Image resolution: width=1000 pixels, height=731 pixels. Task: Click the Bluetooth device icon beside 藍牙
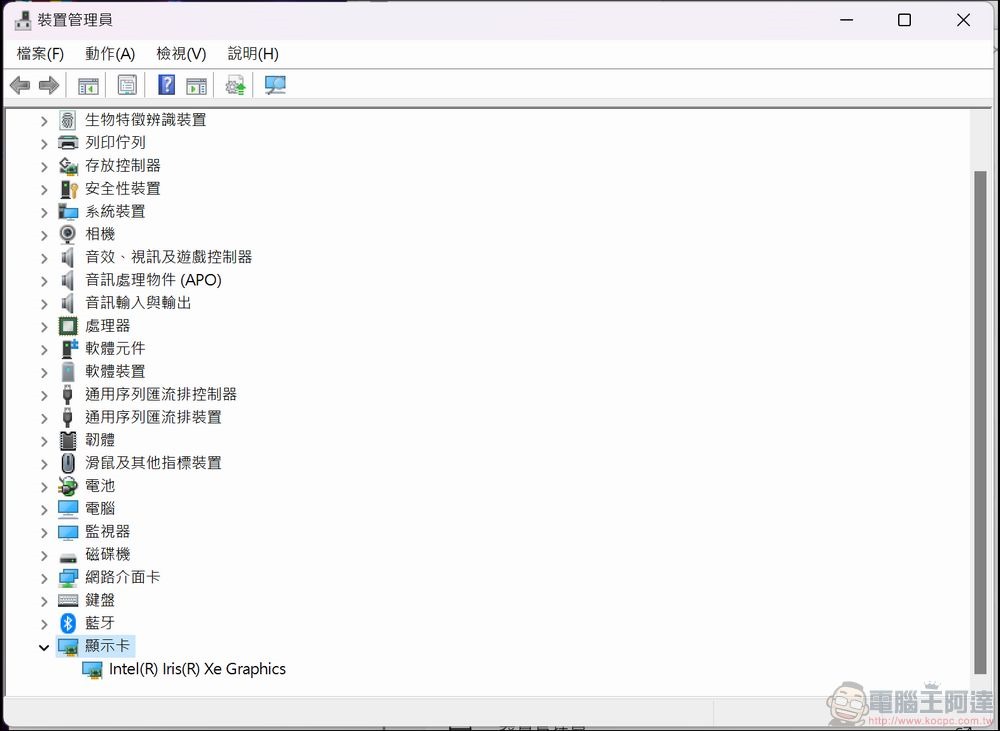coord(67,622)
